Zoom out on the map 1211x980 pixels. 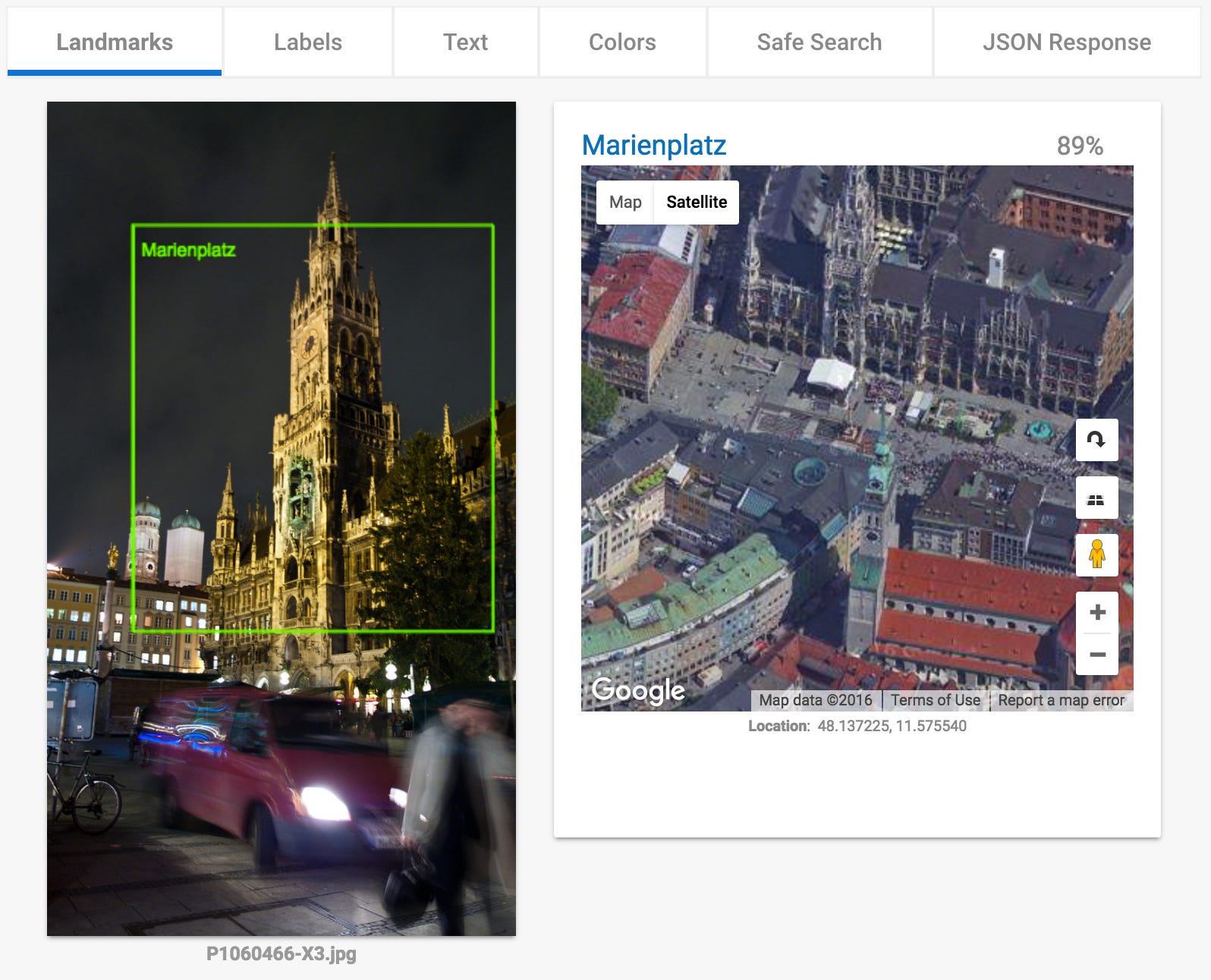pos(1097,654)
